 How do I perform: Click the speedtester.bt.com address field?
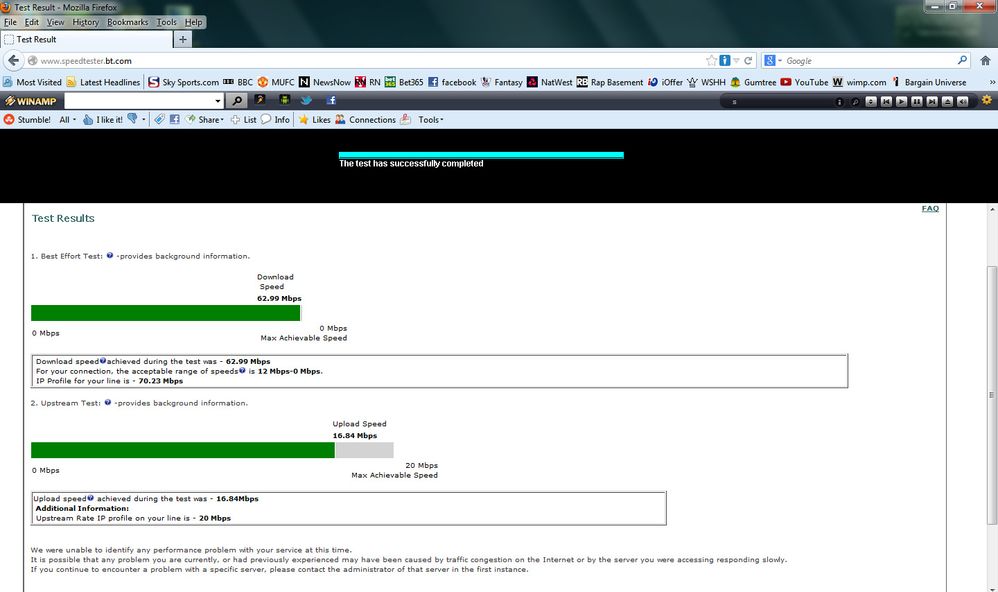tap(369, 60)
